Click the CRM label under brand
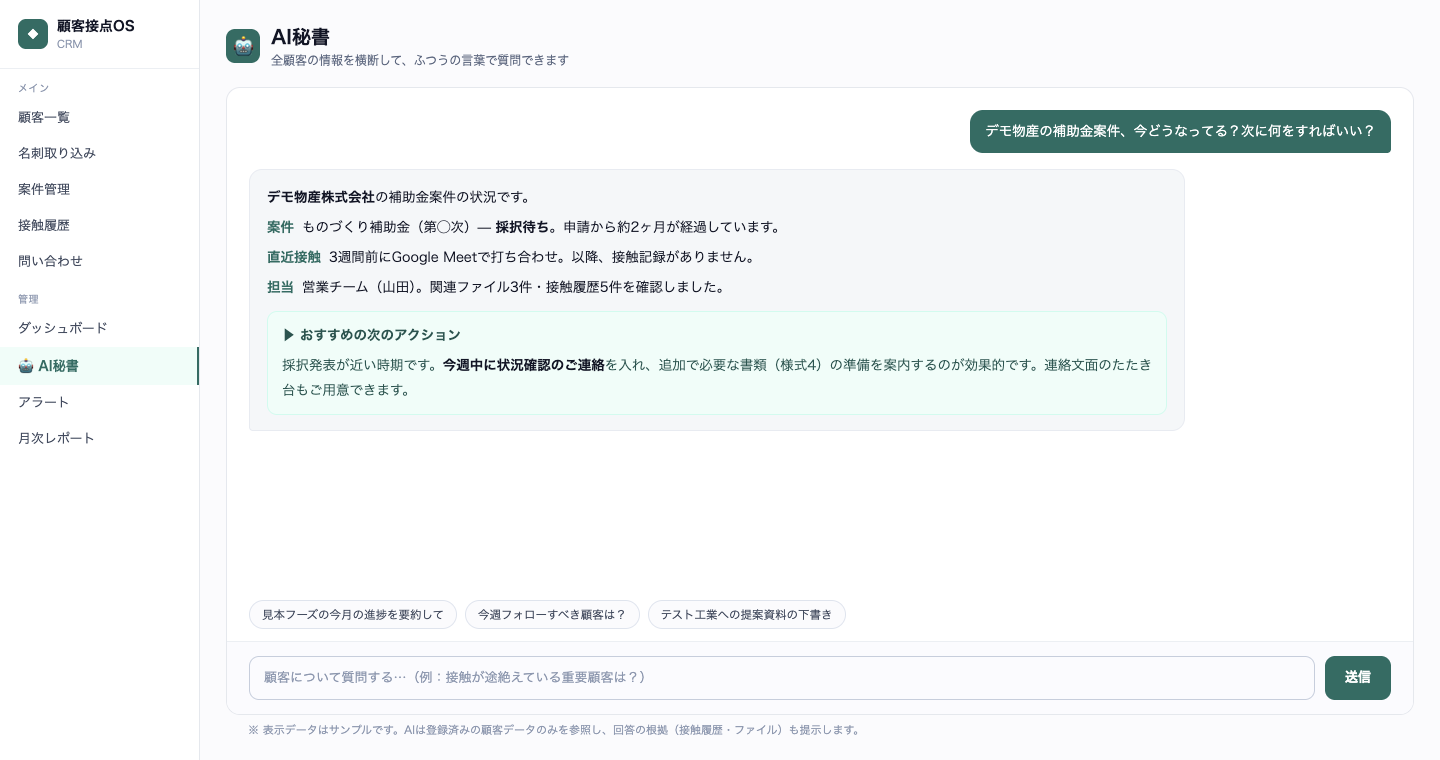The height and width of the screenshot is (760, 1440). tap(70, 44)
